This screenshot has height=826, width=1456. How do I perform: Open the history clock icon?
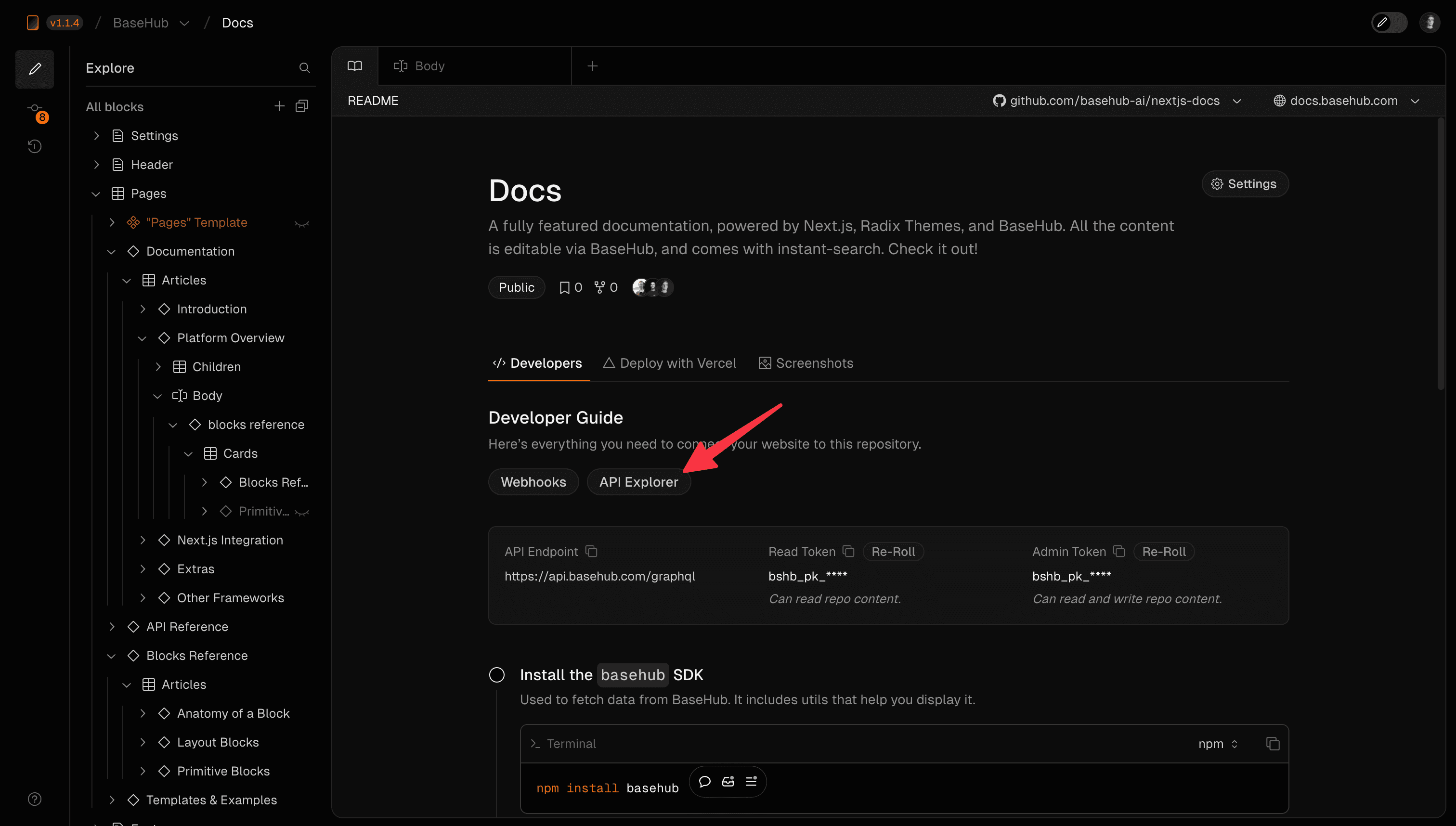tap(35, 146)
